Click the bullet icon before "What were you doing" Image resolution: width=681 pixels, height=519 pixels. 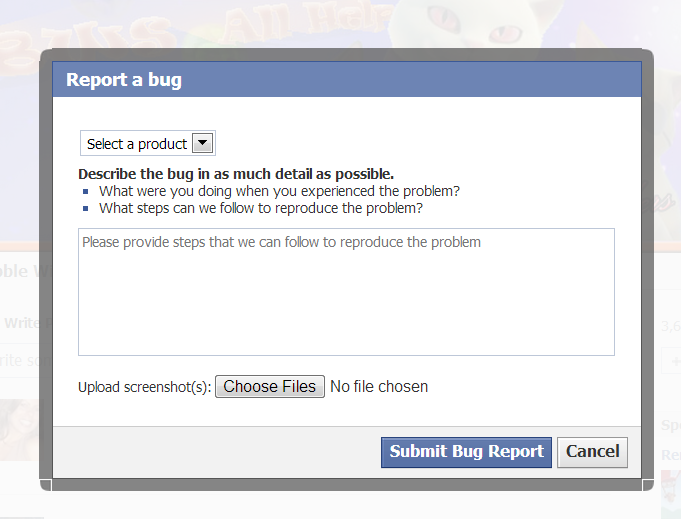click(x=86, y=192)
